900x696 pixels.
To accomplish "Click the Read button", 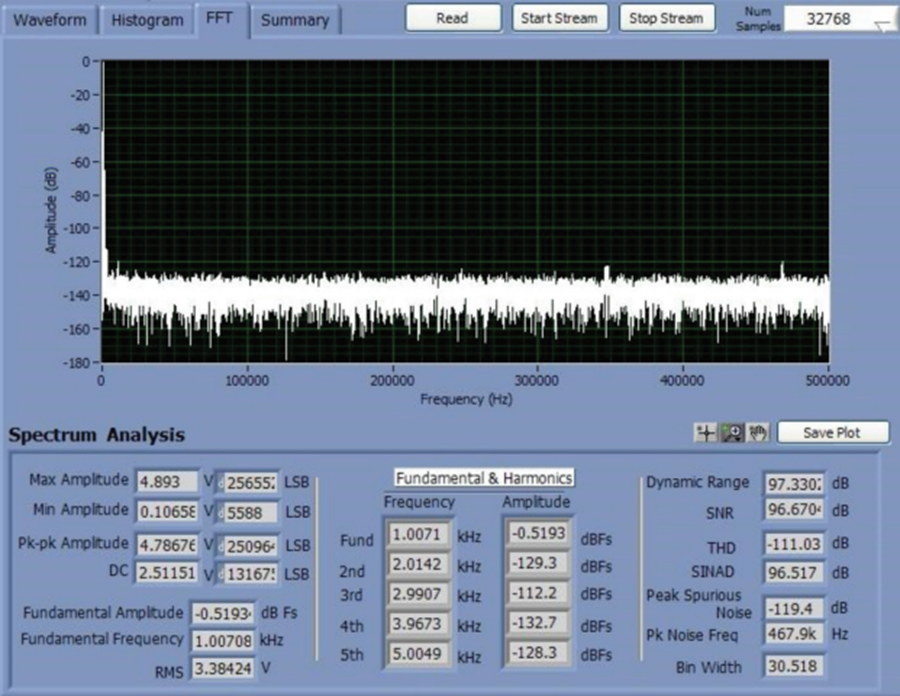I will click(453, 18).
